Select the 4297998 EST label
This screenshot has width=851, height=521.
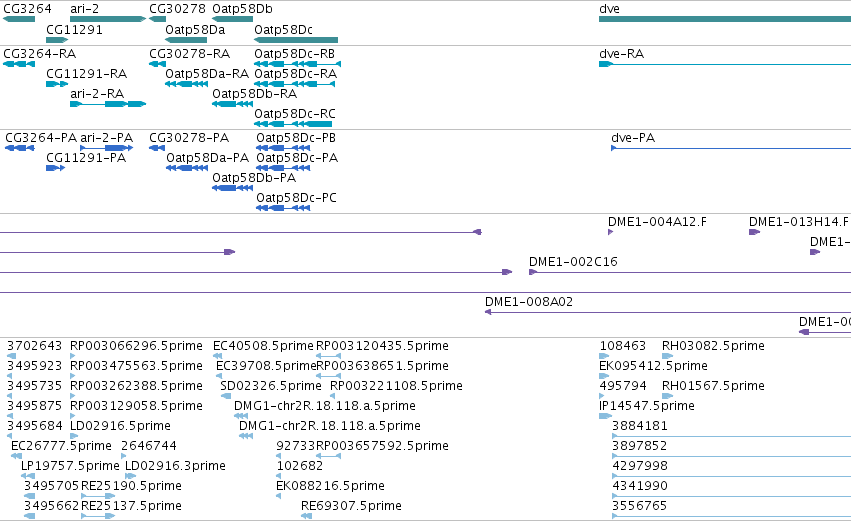pos(640,466)
